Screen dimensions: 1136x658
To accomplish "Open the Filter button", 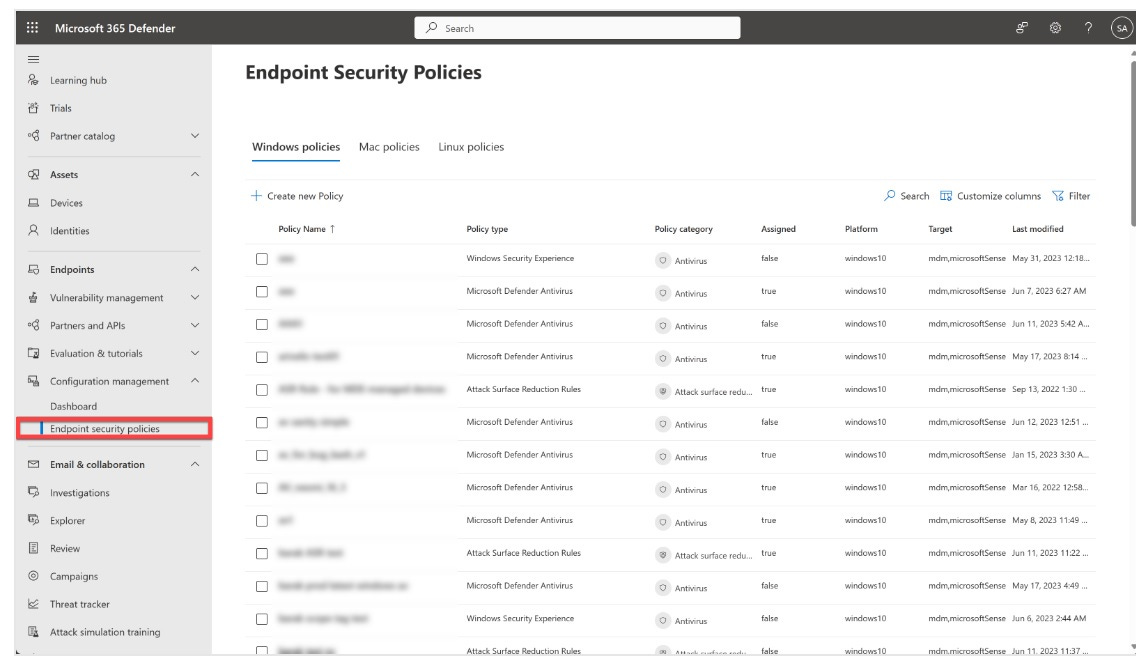I will click(1072, 196).
